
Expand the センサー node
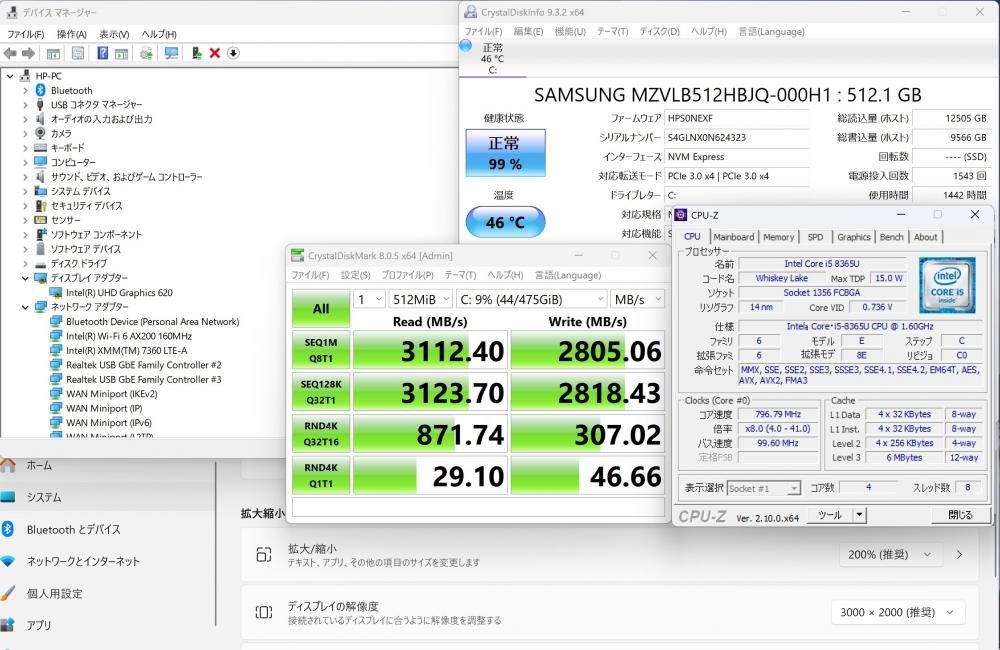point(26,220)
